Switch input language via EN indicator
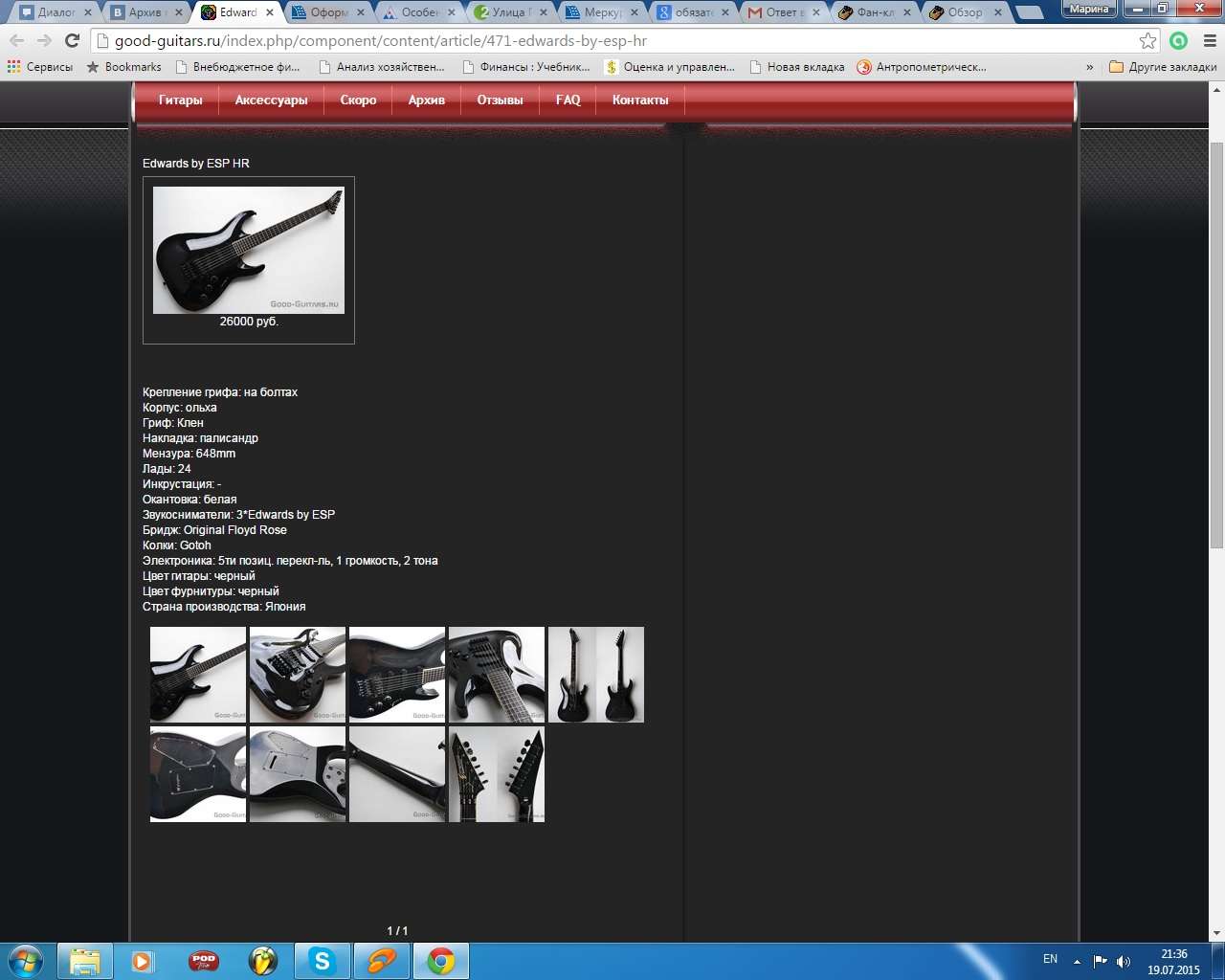The image size is (1225, 980). pos(1050,959)
